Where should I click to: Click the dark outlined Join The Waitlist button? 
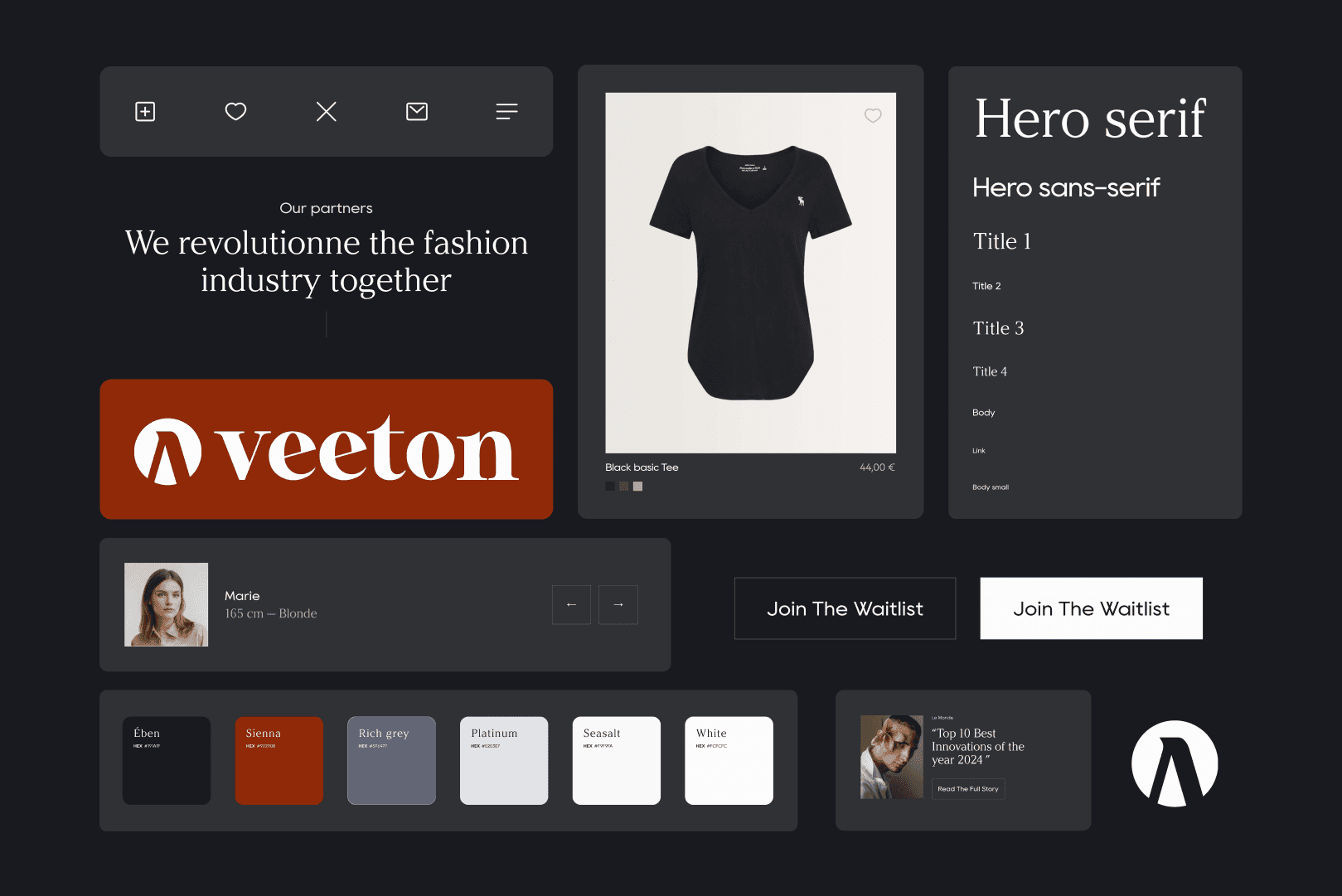(845, 608)
